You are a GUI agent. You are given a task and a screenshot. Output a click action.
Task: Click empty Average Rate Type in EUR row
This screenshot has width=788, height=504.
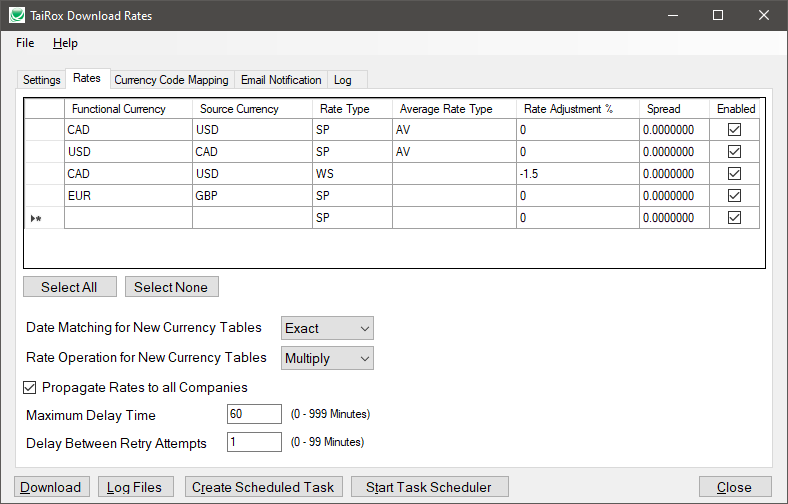click(x=454, y=195)
